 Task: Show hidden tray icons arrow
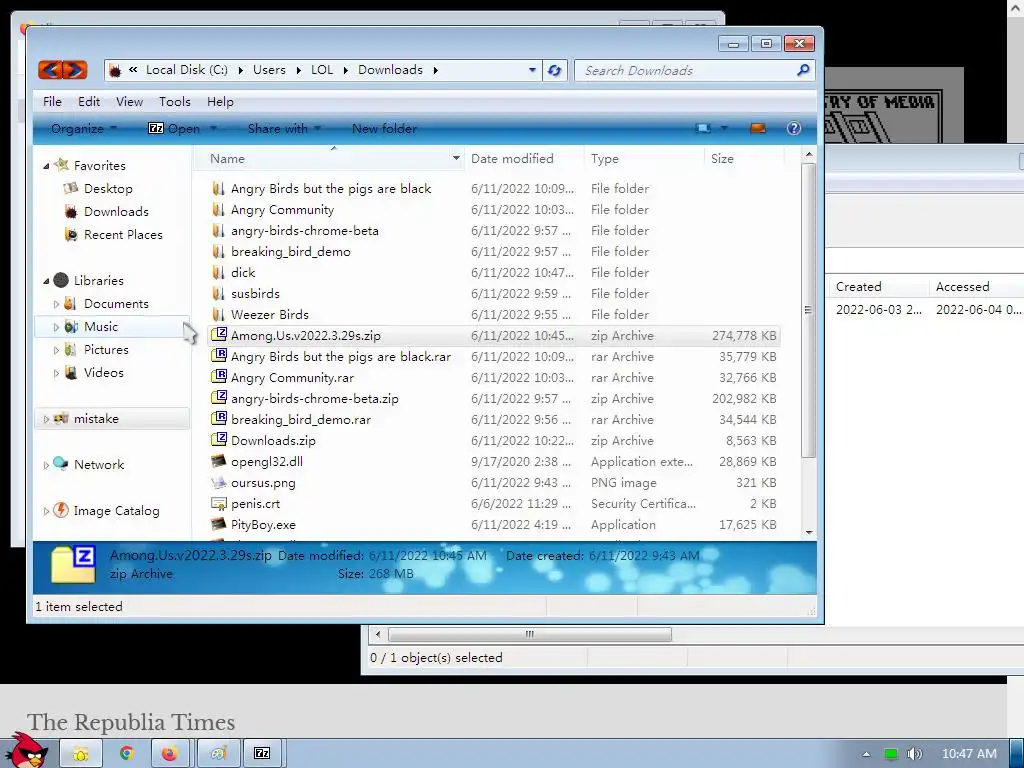(867, 754)
